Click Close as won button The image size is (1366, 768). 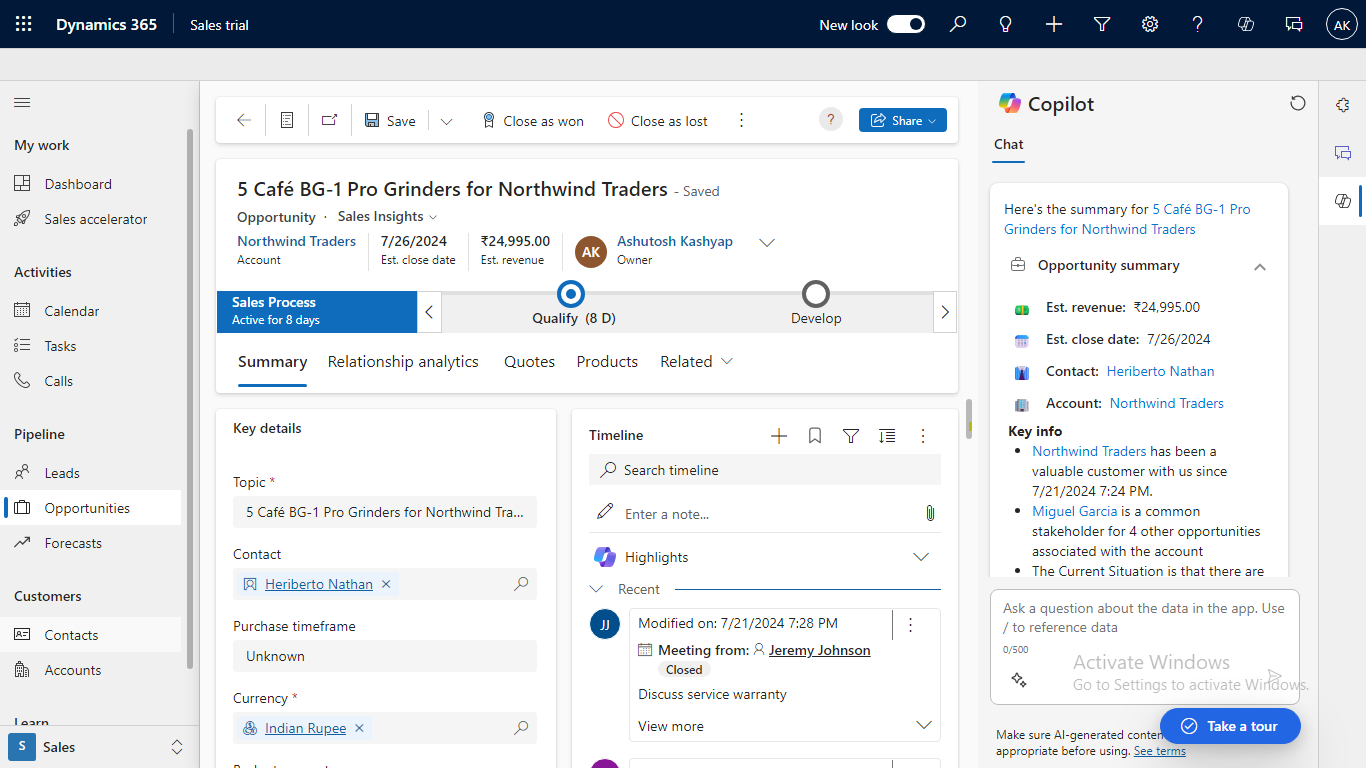(532, 121)
